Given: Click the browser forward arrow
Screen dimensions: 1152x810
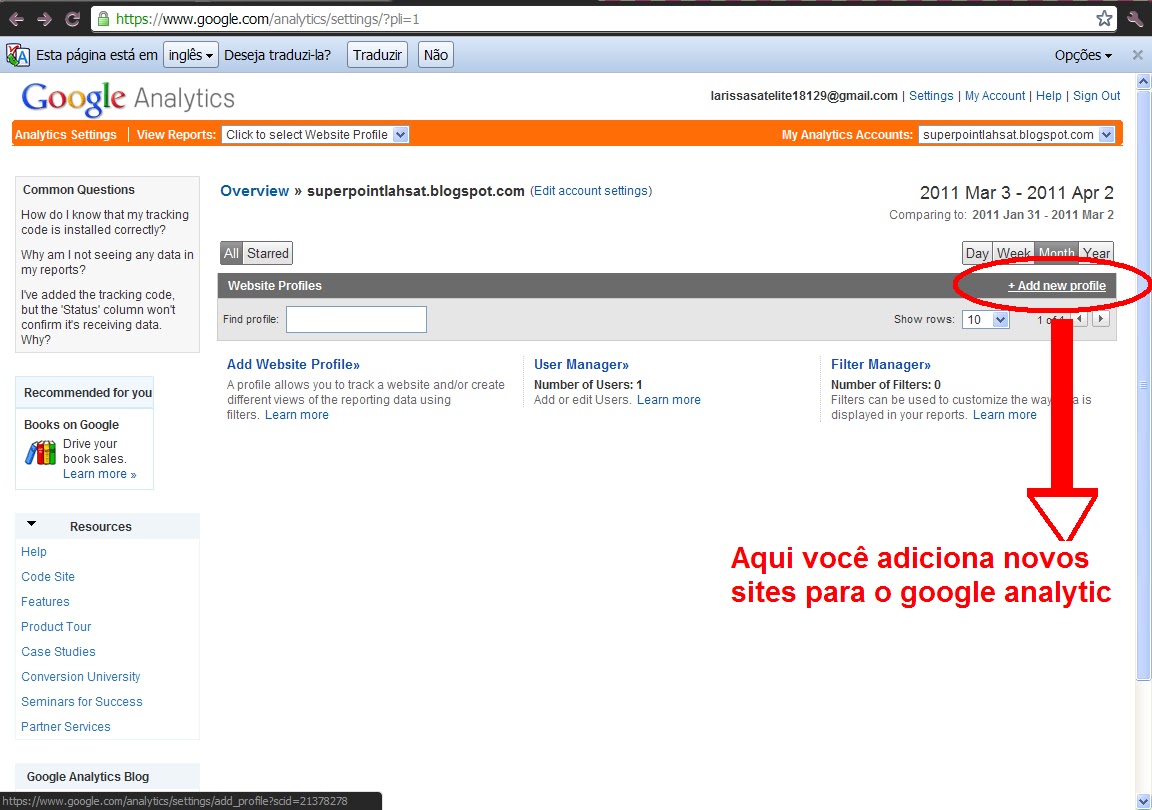Looking at the screenshot, I should click(x=44, y=19).
